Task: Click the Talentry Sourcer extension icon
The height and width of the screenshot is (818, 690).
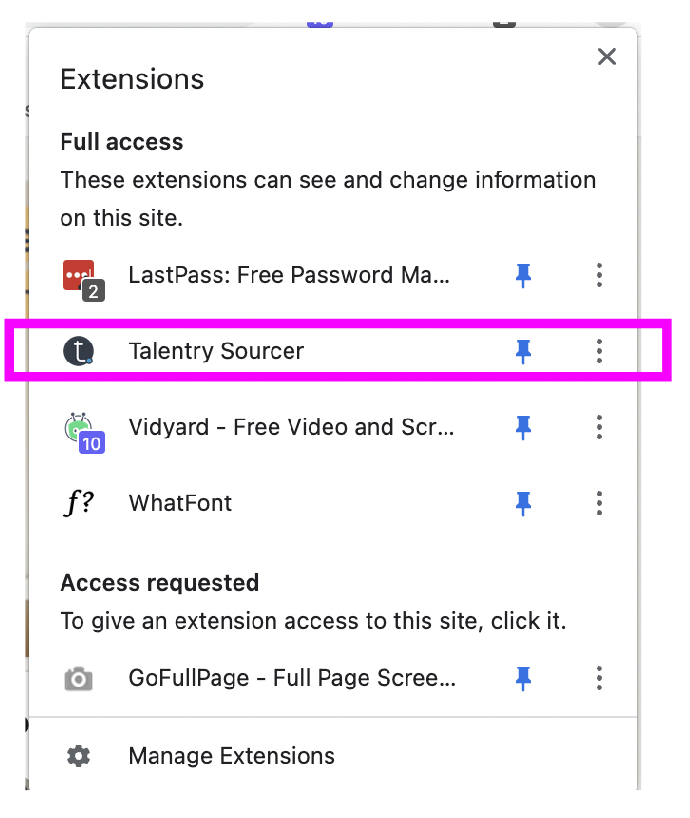Action: click(78, 351)
